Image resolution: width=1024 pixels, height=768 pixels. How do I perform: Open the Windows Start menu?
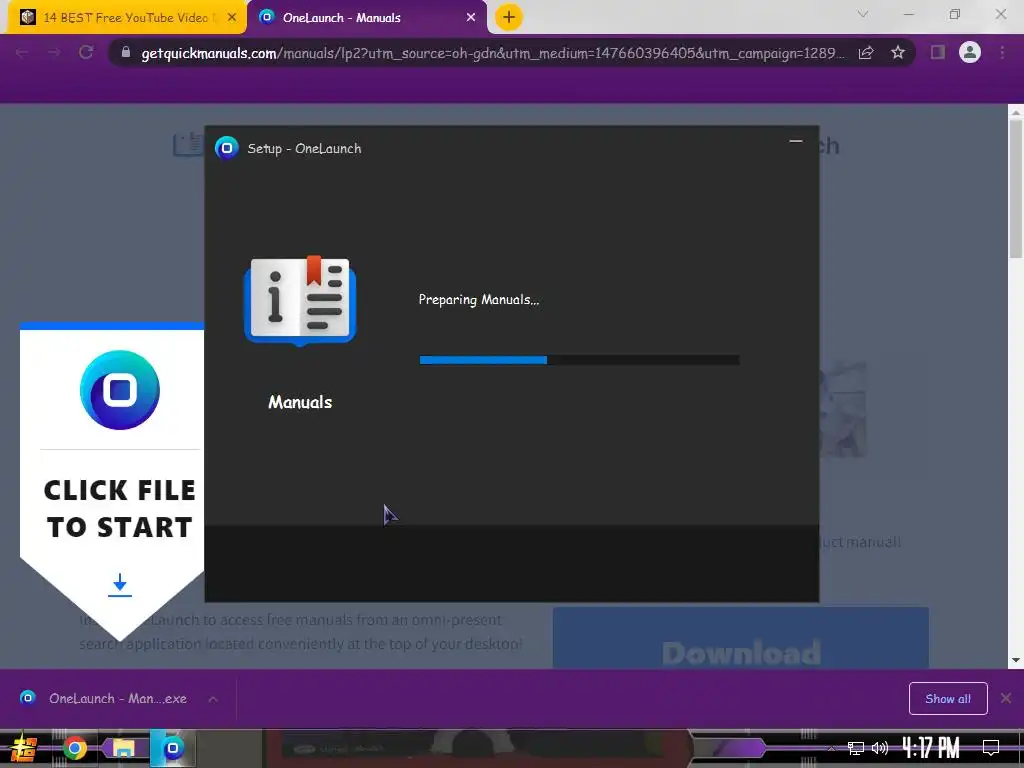[x=23, y=748]
